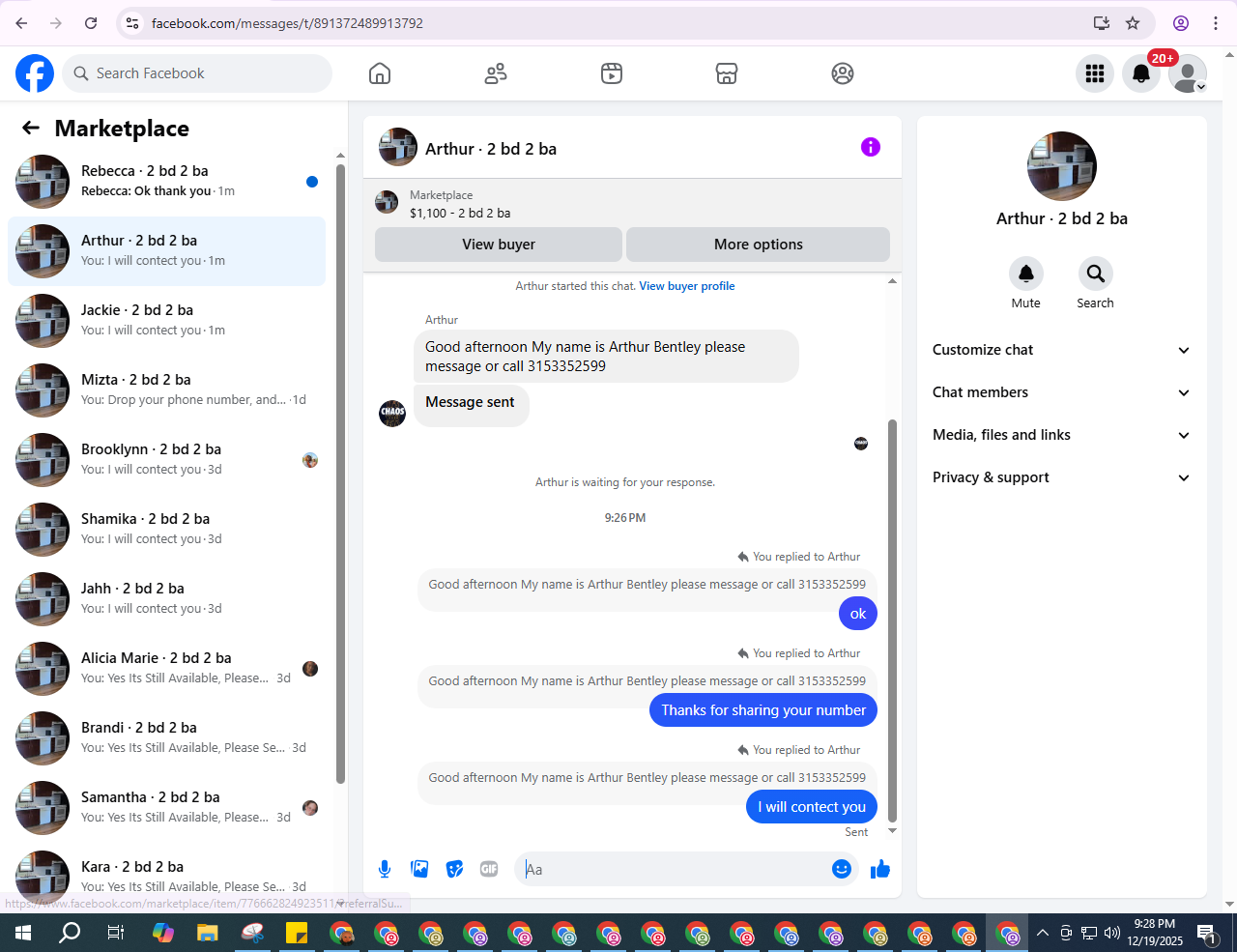Open the Video (Watch) icon
This screenshot has height=952, width=1237.
pyautogui.click(x=612, y=73)
